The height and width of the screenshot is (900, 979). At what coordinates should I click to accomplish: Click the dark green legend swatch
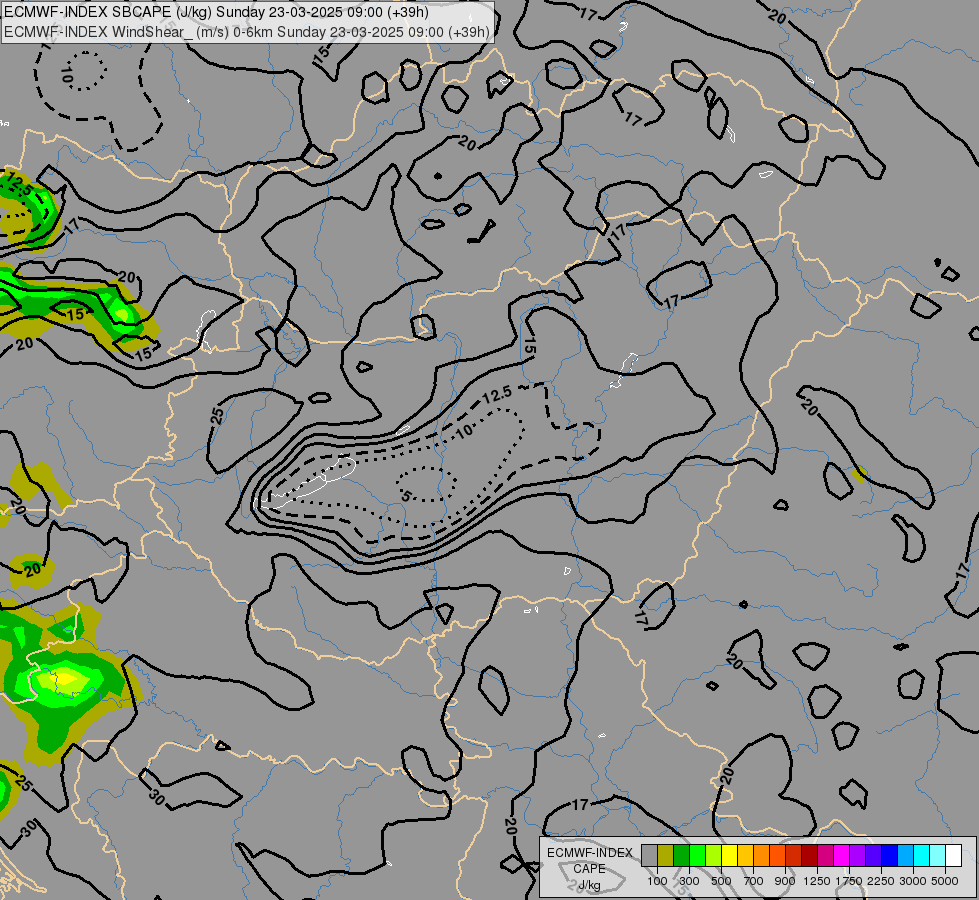click(682, 856)
